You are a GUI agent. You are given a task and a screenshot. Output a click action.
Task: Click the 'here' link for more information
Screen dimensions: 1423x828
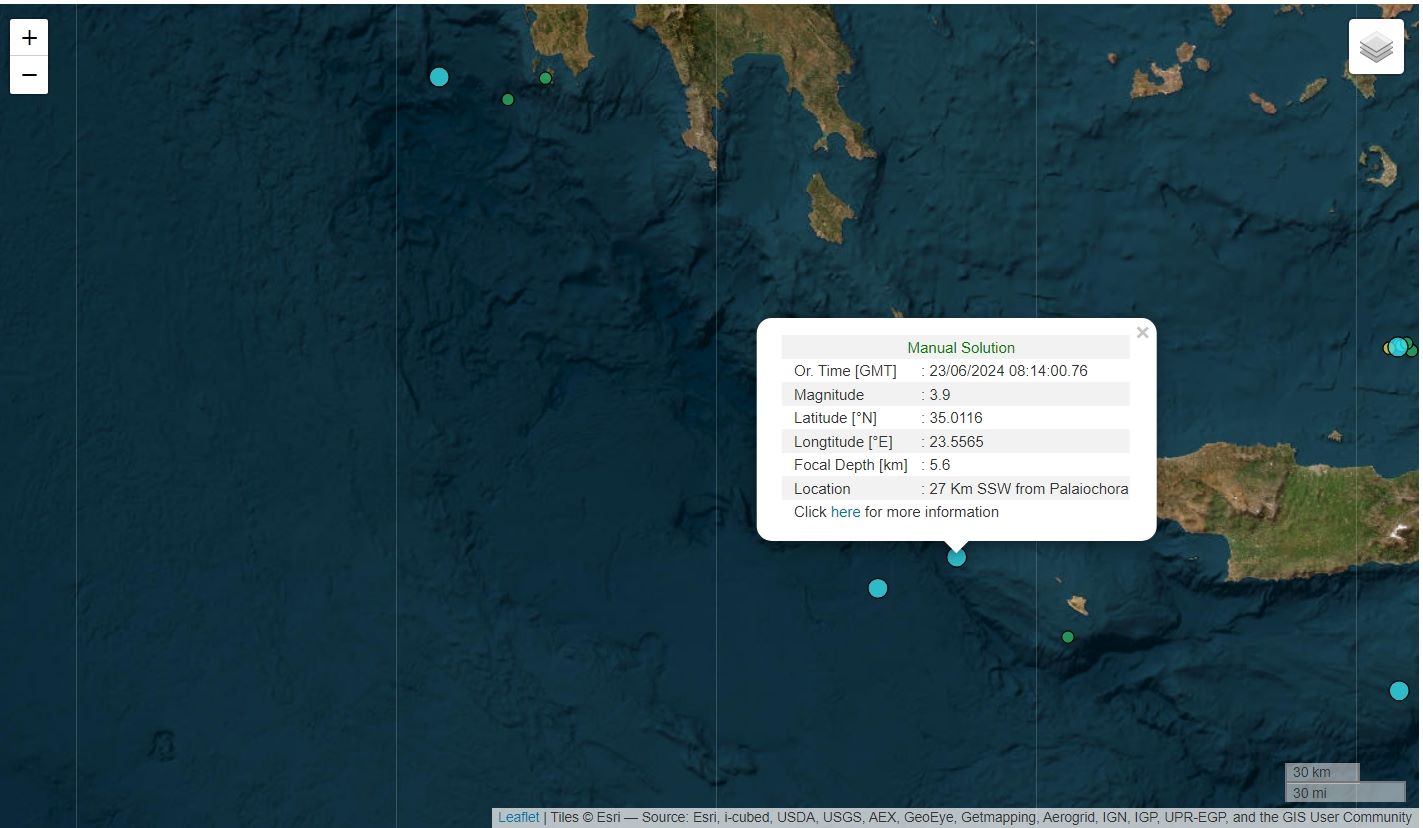tap(845, 512)
